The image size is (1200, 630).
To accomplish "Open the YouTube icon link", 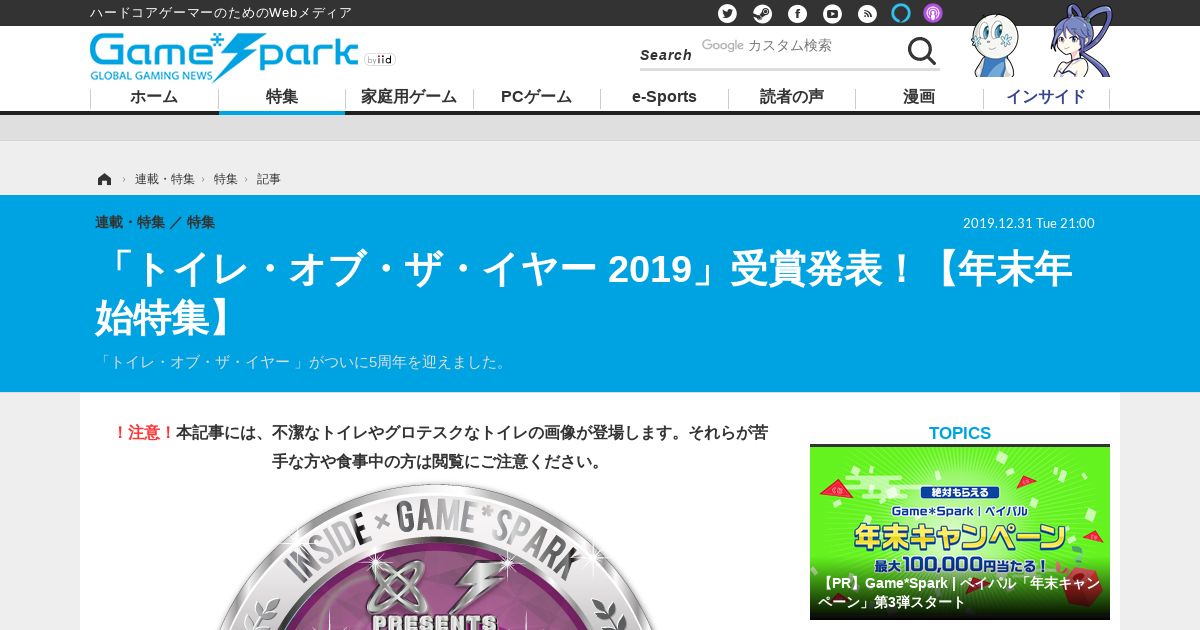I will 832,13.
